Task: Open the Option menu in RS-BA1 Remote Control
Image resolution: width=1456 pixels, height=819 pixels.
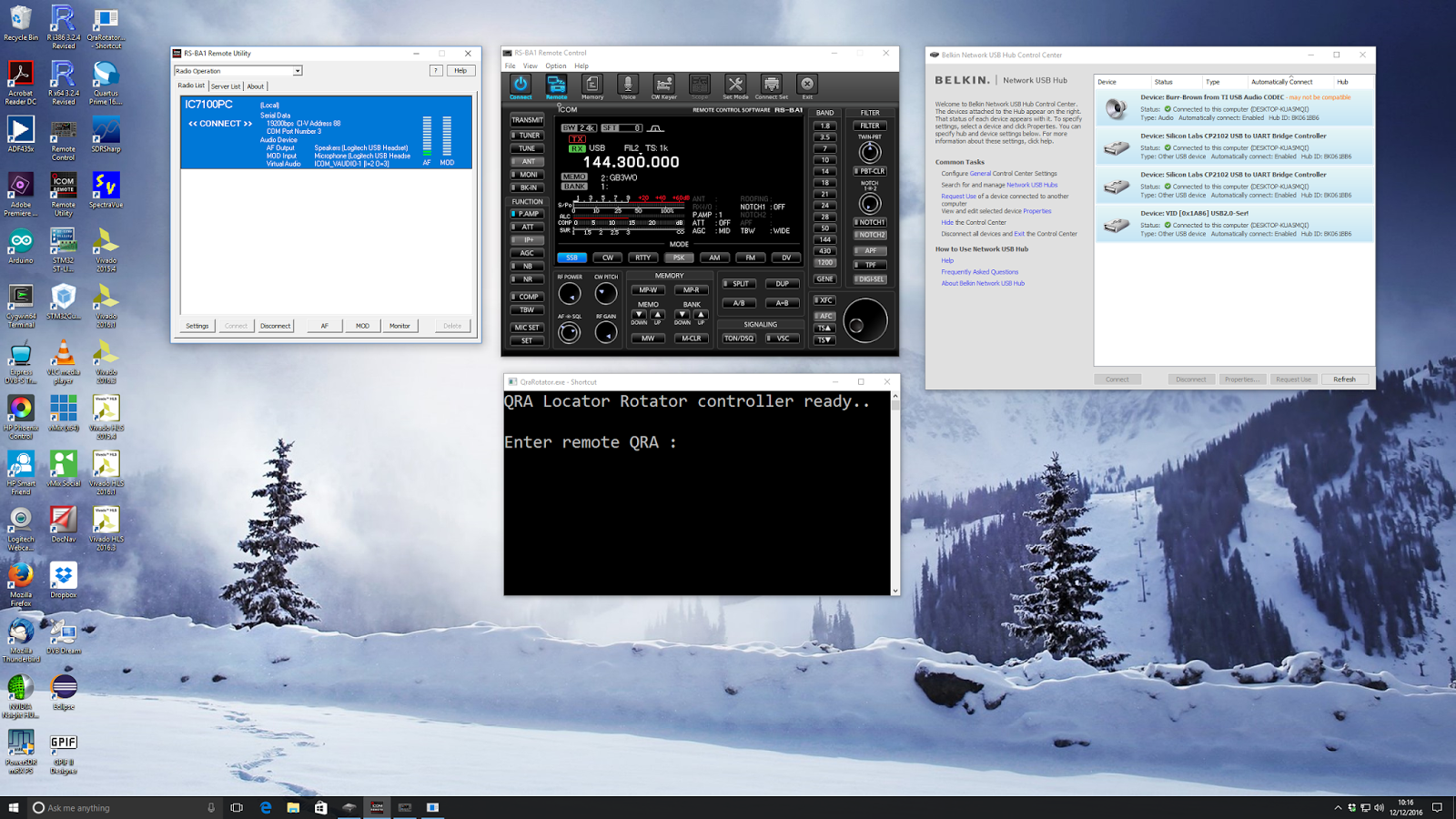Action: tap(556, 66)
